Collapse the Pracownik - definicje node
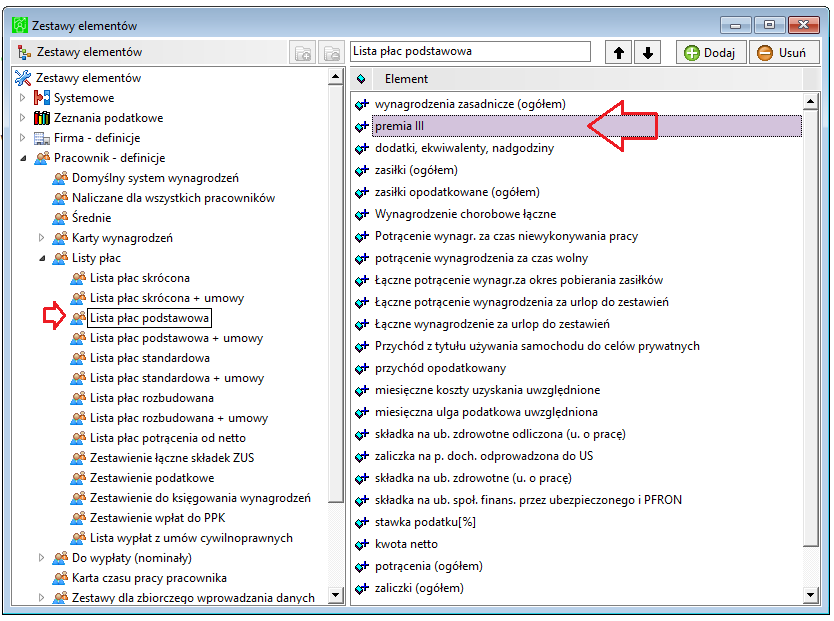Viewport: 834px width, 621px height. 23,158
